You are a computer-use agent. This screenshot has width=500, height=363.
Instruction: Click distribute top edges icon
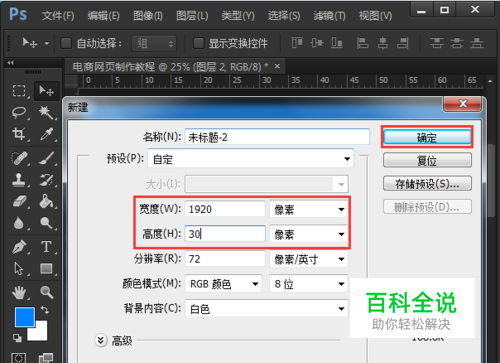point(437,43)
